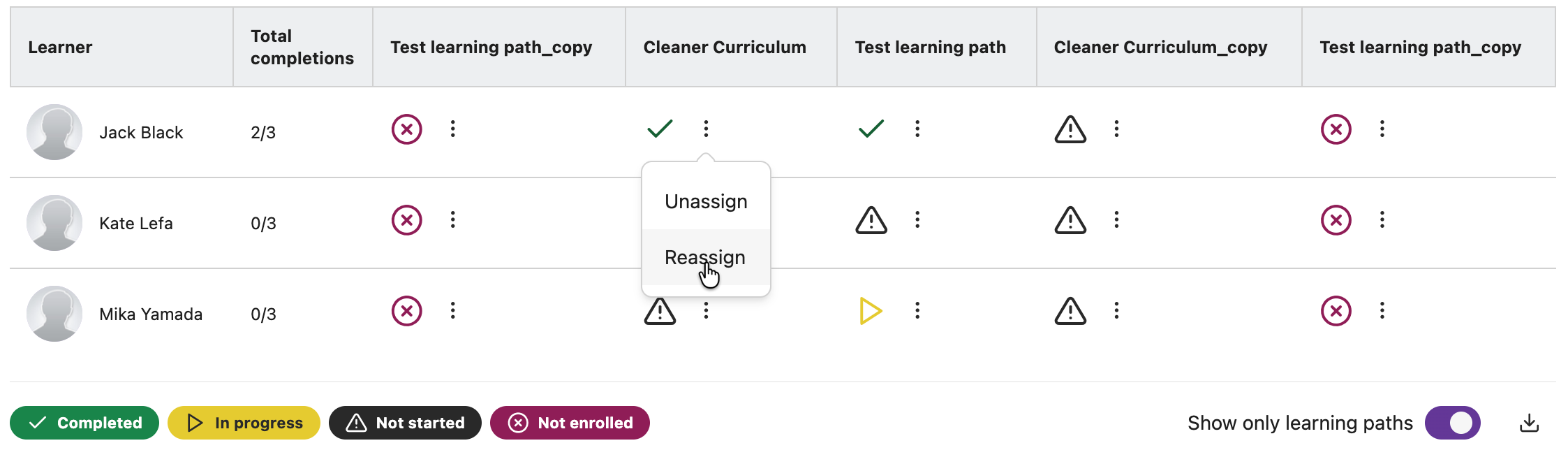Image resolution: width=1568 pixels, height=457 pixels.
Task: Click Jack Black's completed checkmark under Test learning path
Action: click(x=871, y=129)
